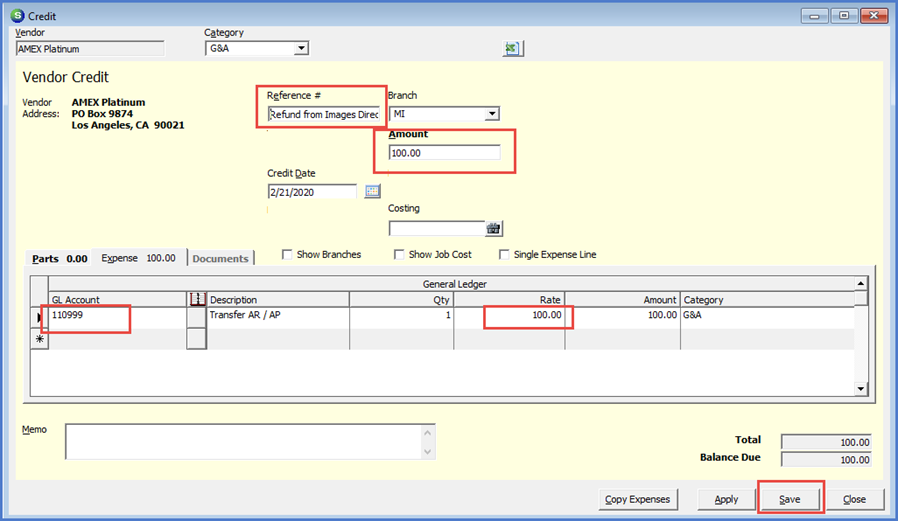Select GL Account cell 110999

tap(117, 318)
